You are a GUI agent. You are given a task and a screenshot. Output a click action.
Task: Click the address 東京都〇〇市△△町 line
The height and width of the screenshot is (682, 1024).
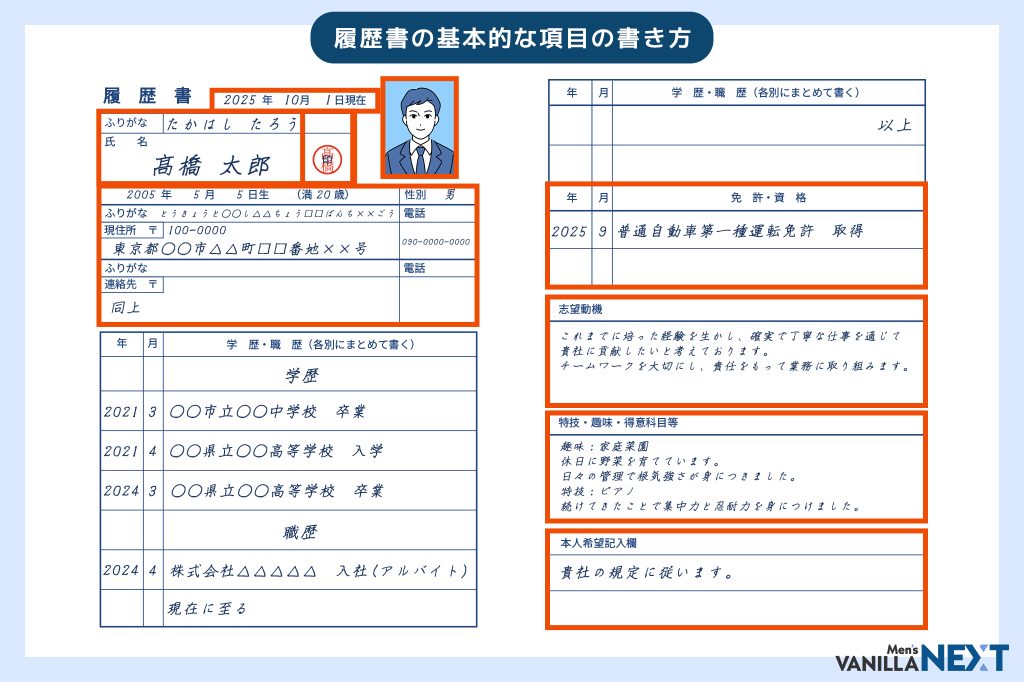(240, 248)
